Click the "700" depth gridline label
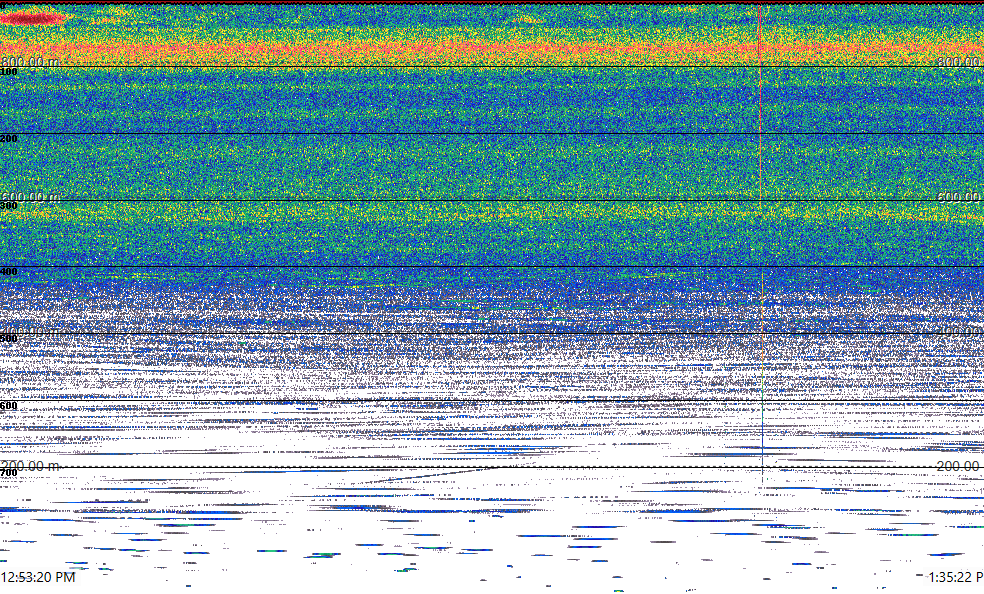 [x=9, y=472]
